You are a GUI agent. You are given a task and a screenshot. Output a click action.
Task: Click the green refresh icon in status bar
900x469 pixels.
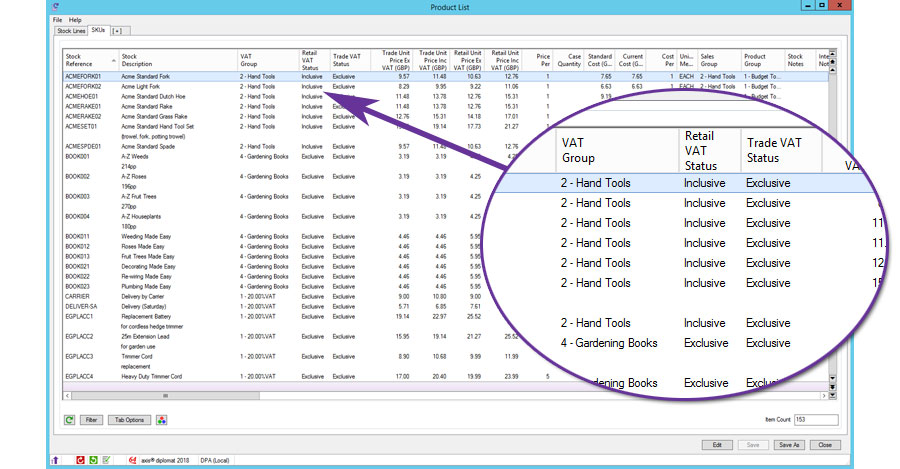click(x=94, y=460)
